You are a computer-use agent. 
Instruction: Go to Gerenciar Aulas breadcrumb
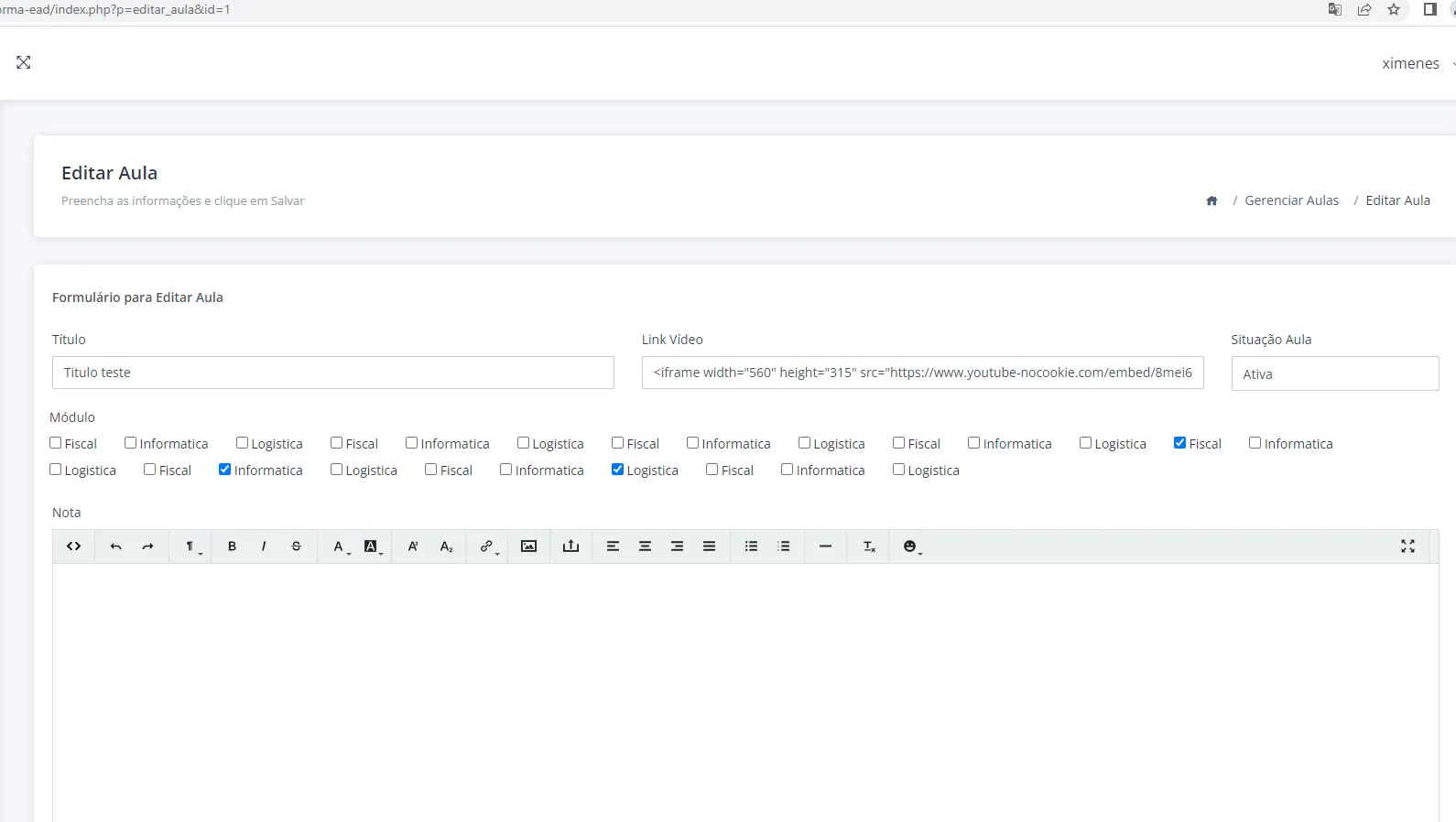click(x=1291, y=200)
